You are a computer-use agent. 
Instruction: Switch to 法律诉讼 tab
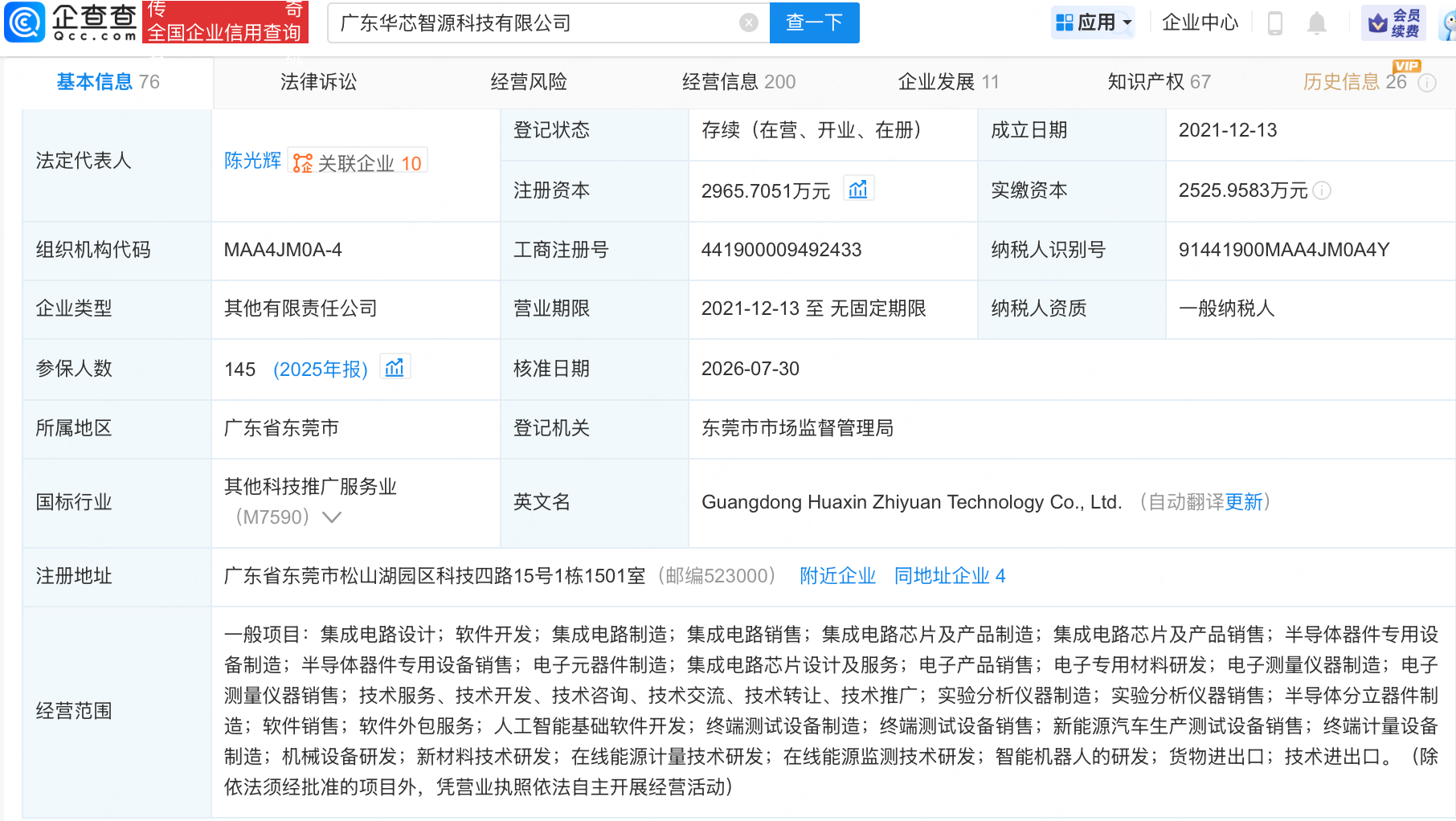(x=318, y=82)
